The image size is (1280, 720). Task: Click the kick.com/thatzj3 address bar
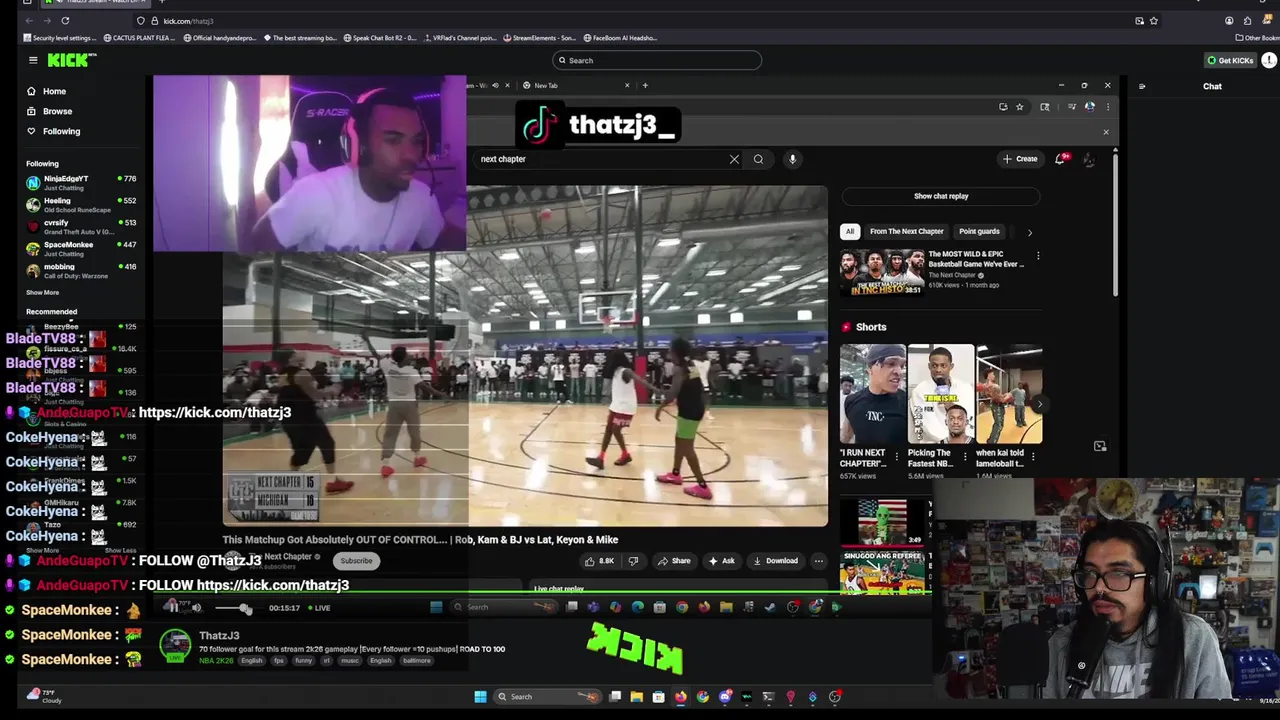pos(640,21)
